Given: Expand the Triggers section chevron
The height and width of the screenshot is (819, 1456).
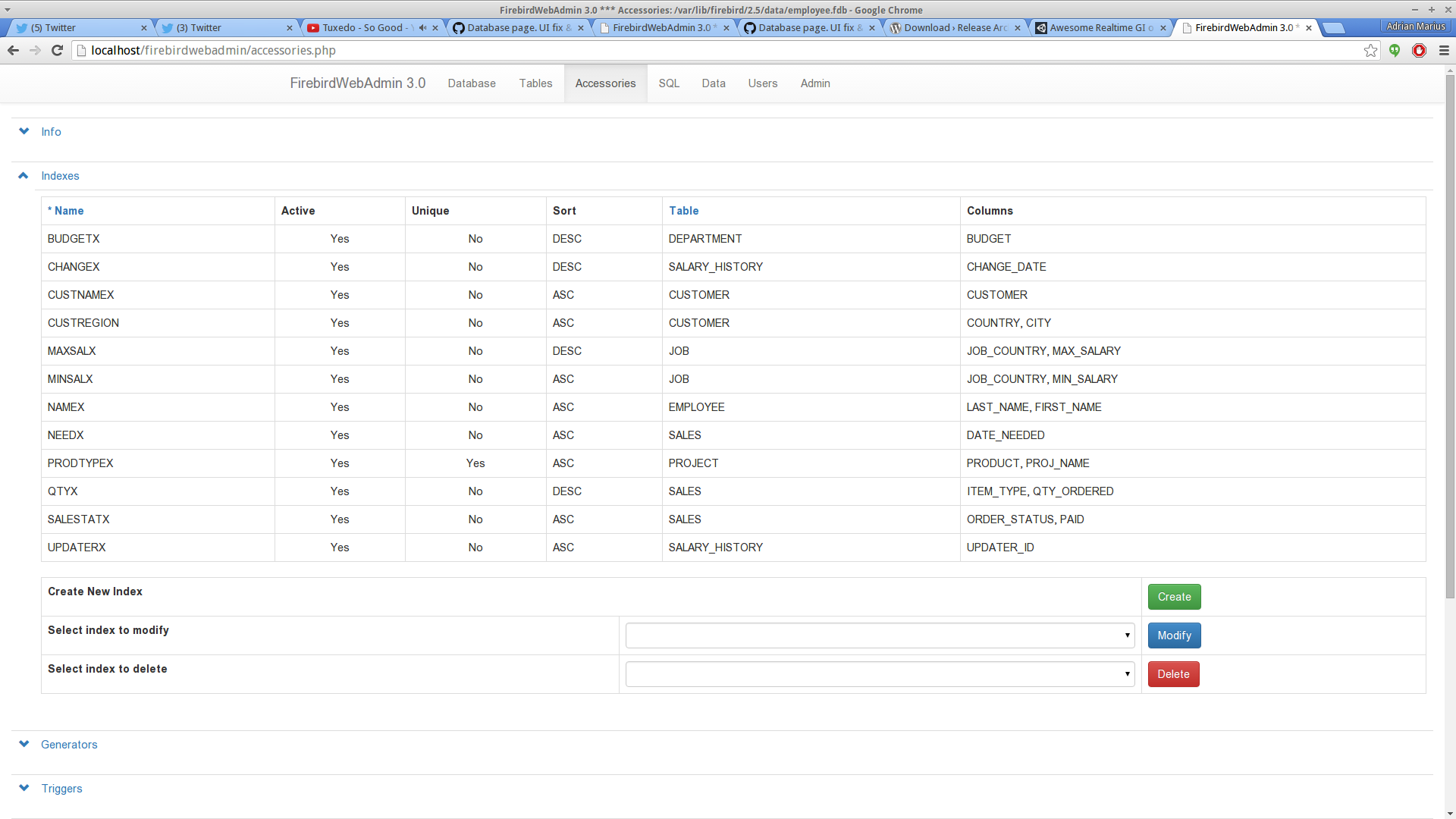Looking at the screenshot, I should click(x=24, y=788).
